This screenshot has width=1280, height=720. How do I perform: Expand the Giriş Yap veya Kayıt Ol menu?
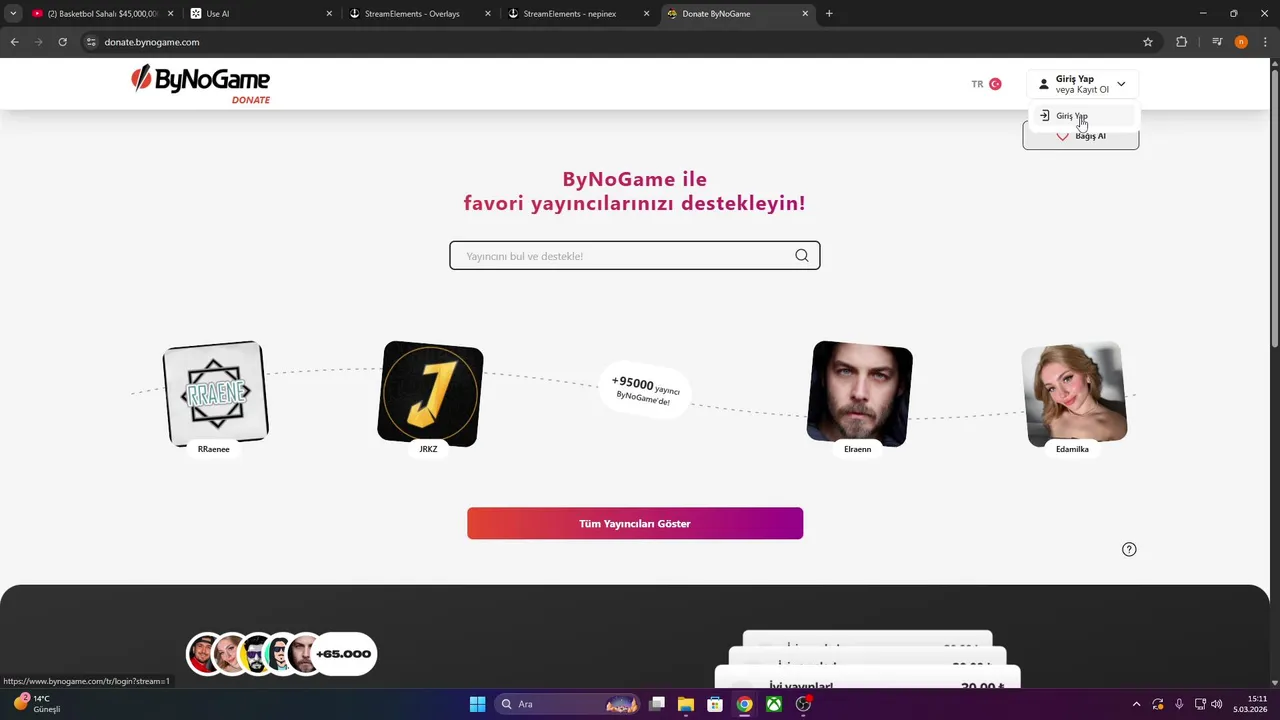point(1081,84)
